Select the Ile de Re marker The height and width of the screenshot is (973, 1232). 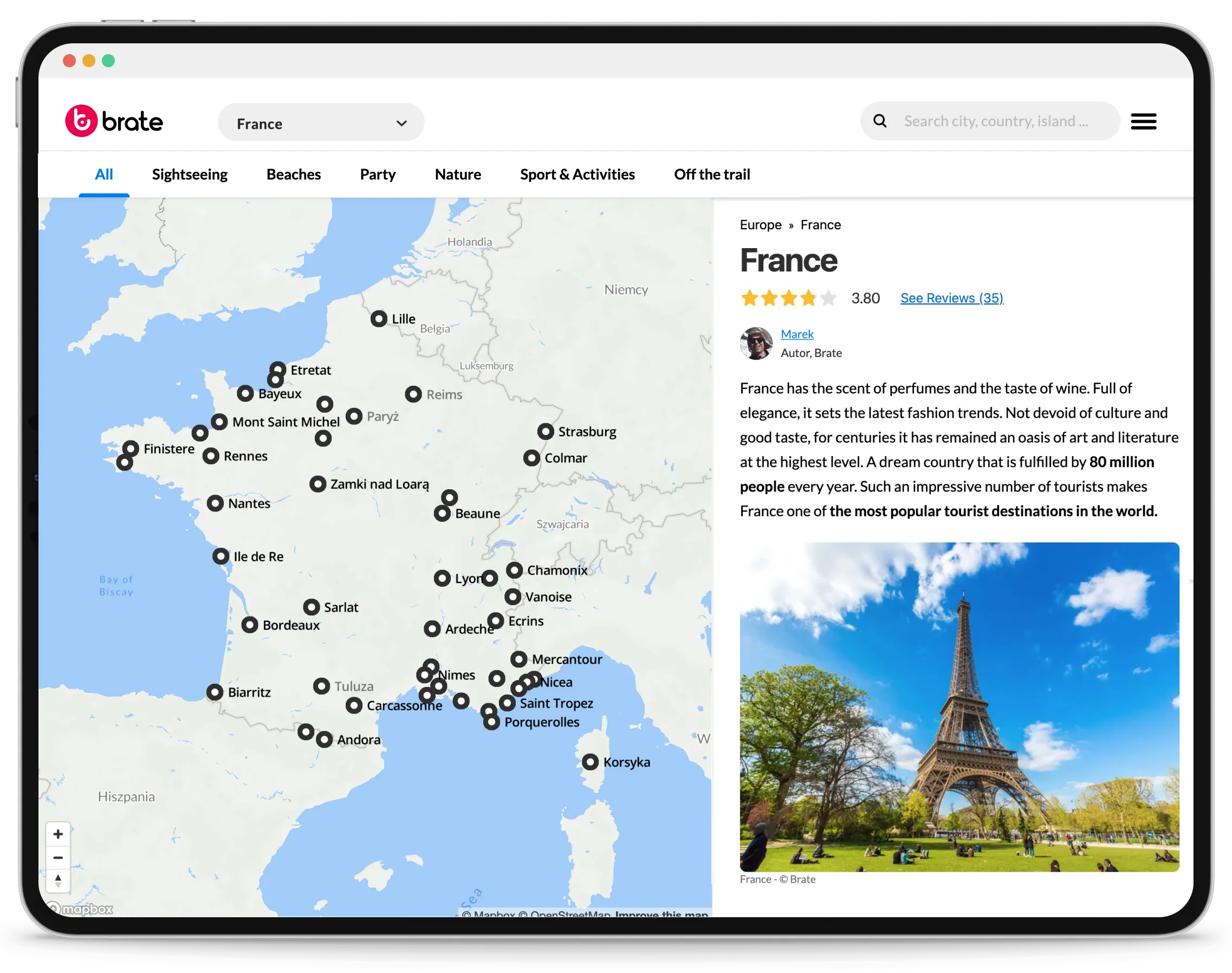click(221, 556)
